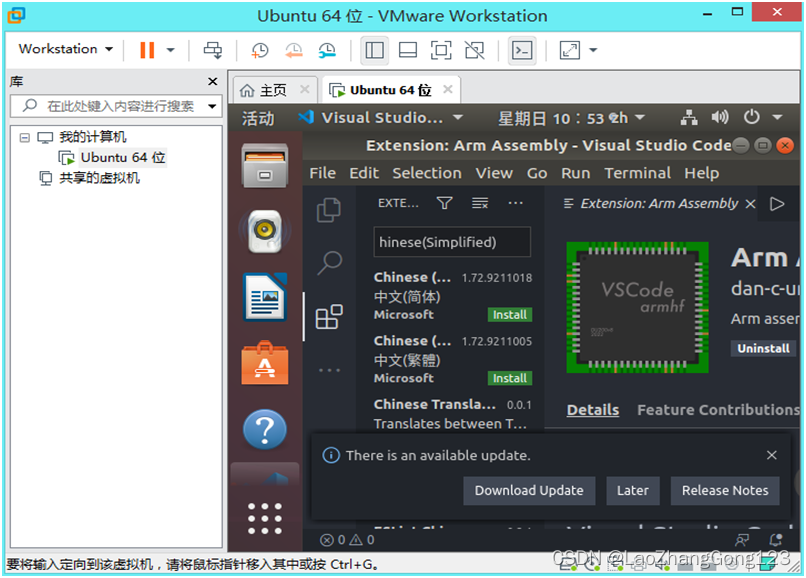
Task: Take a snapshot of the virtual machine
Action: (261, 50)
